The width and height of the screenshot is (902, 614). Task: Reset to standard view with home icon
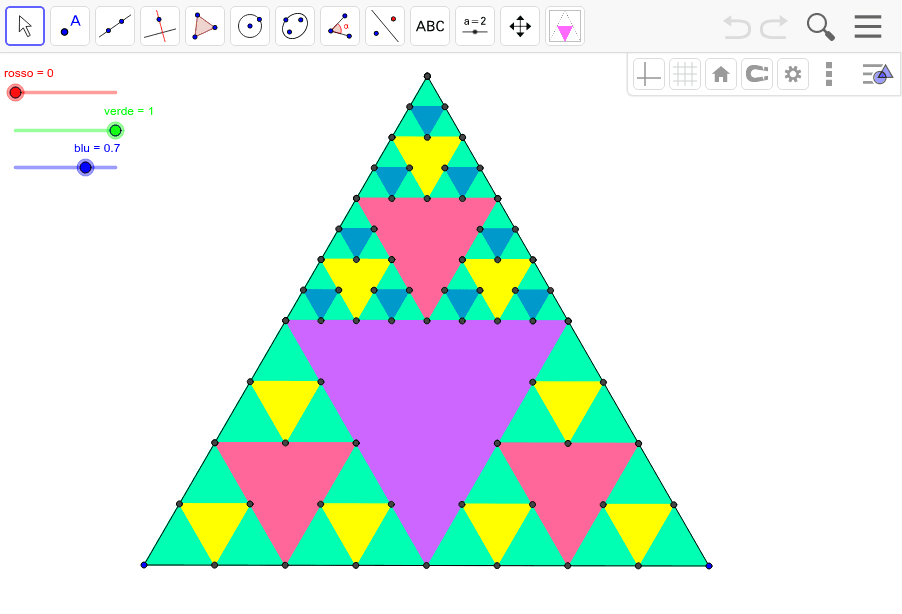pyautogui.click(x=721, y=74)
